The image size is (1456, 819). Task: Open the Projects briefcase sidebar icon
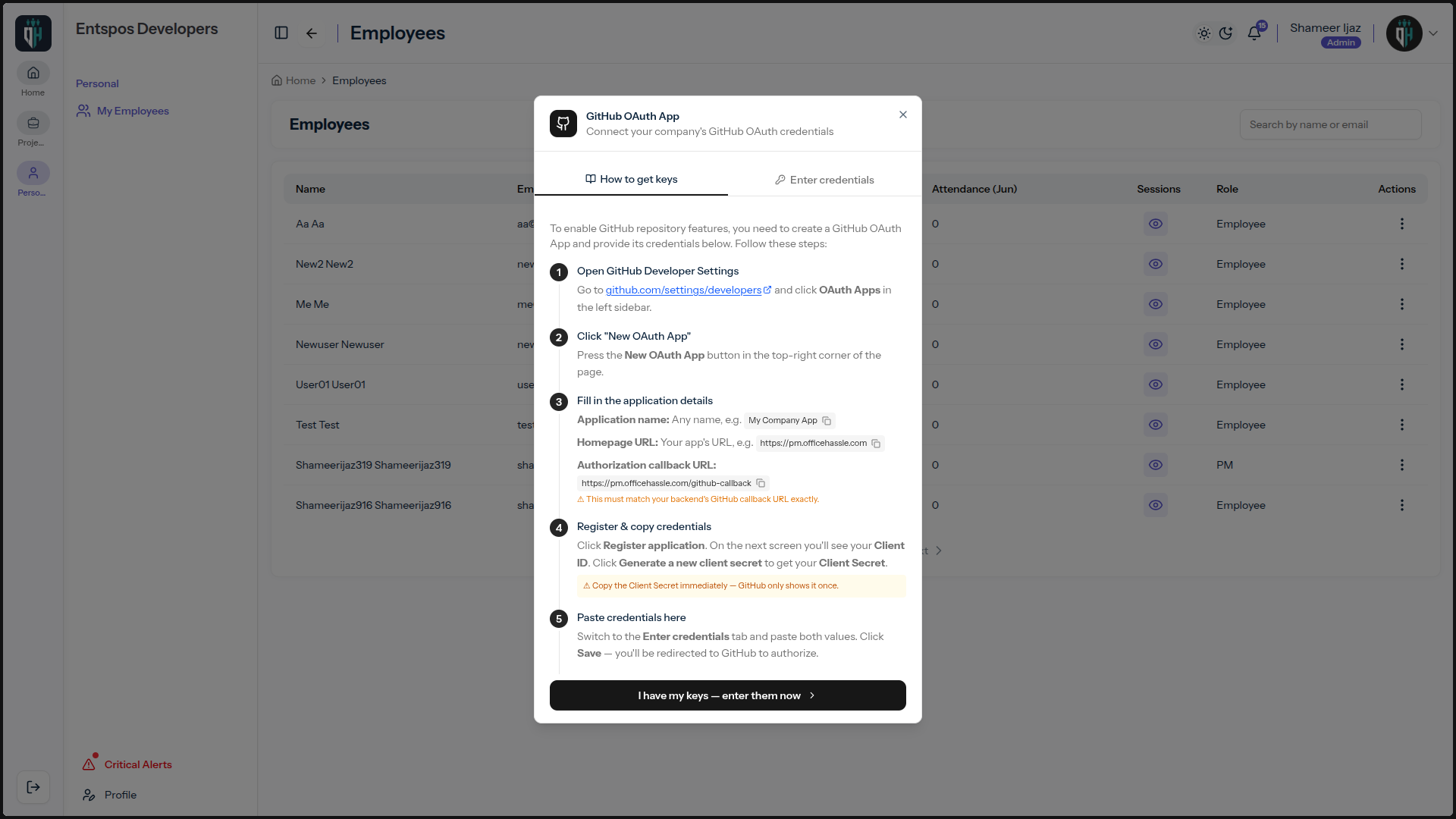tap(33, 124)
